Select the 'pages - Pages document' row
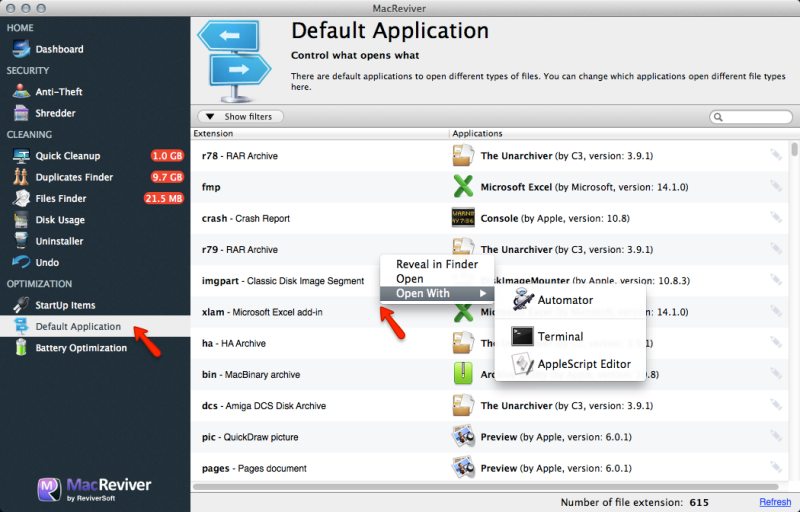The height and width of the screenshot is (512, 800). pyautogui.click(x=490, y=468)
